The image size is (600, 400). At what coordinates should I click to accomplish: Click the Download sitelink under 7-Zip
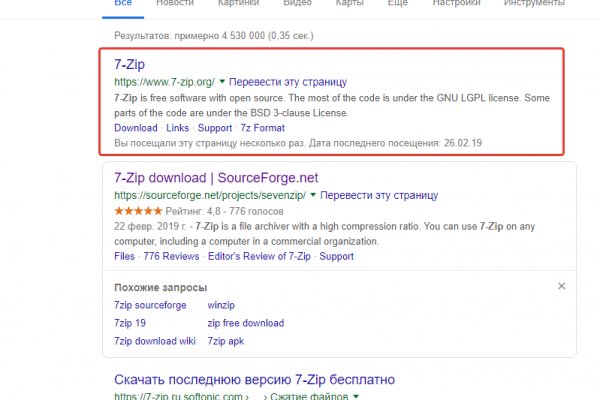135,128
